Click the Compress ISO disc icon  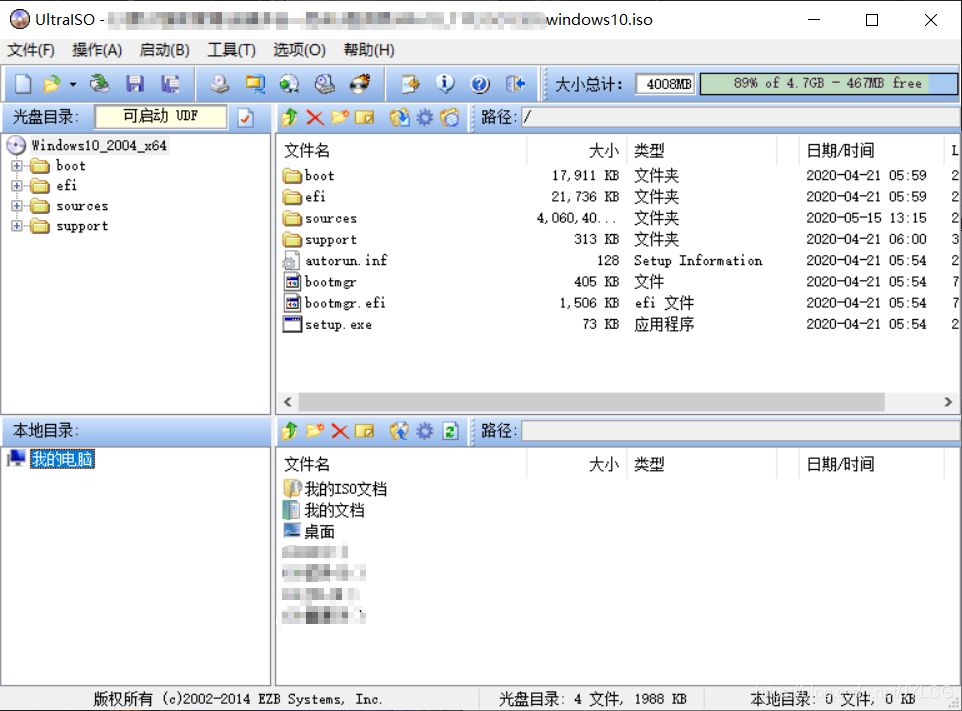[290, 83]
